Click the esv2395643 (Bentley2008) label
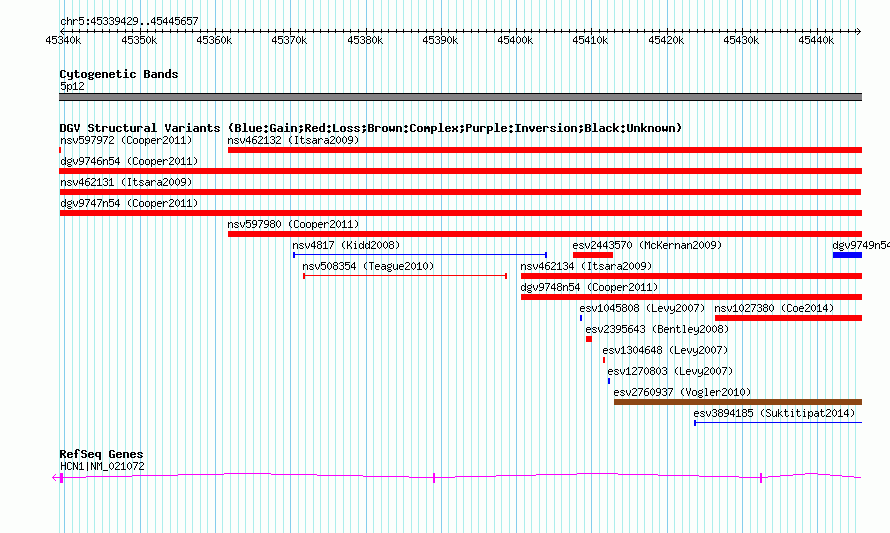The width and height of the screenshot is (890, 533). coord(657,329)
